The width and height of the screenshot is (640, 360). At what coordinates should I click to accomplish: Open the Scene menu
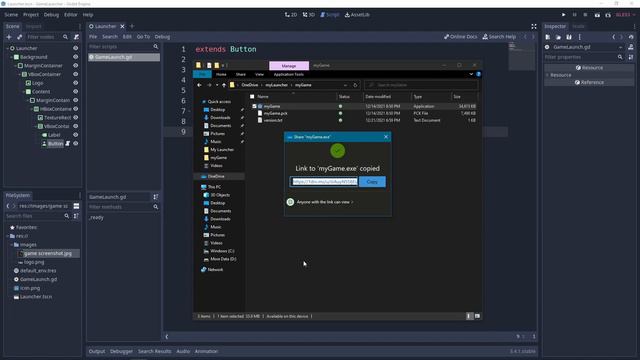[11, 15]
